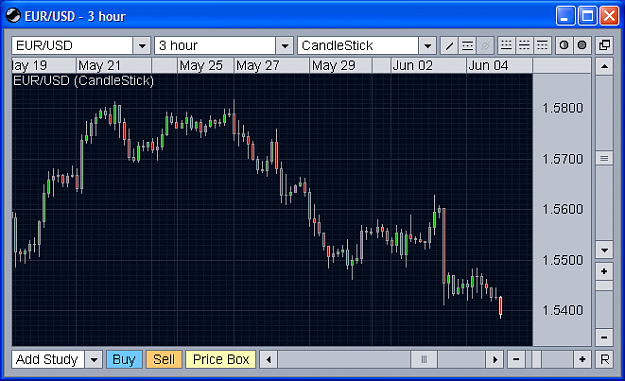This screenshot has width=625, height=381.
Task: Click the last red candlestick on the chart
Action: [501, 306]
